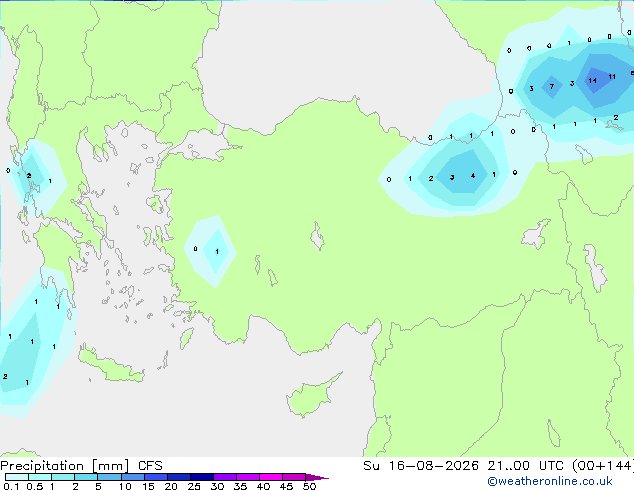Click the 1–2 mm legend color swatch
Screen dimensions: 634x490
tap(63, 477)
